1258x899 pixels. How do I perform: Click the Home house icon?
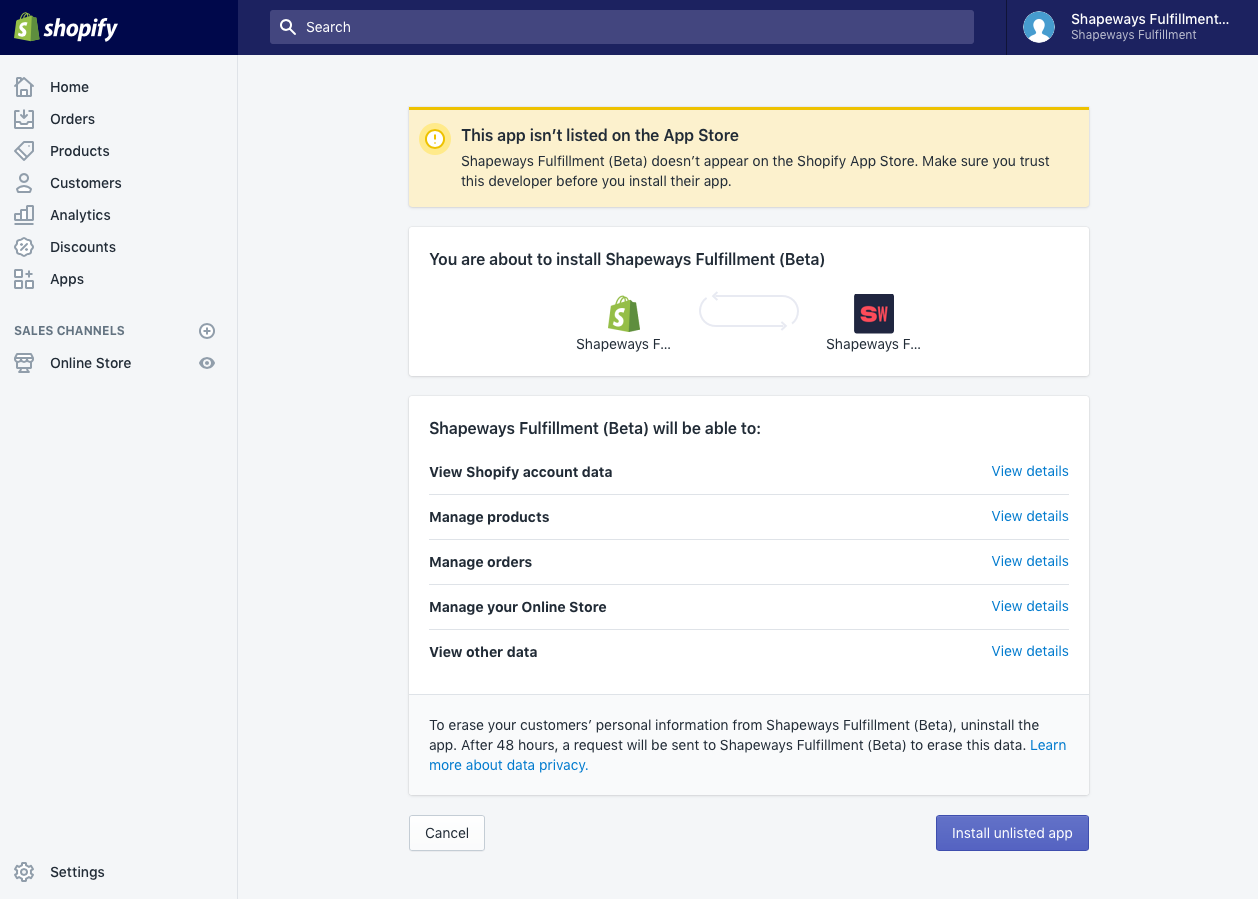click(24, 87)
